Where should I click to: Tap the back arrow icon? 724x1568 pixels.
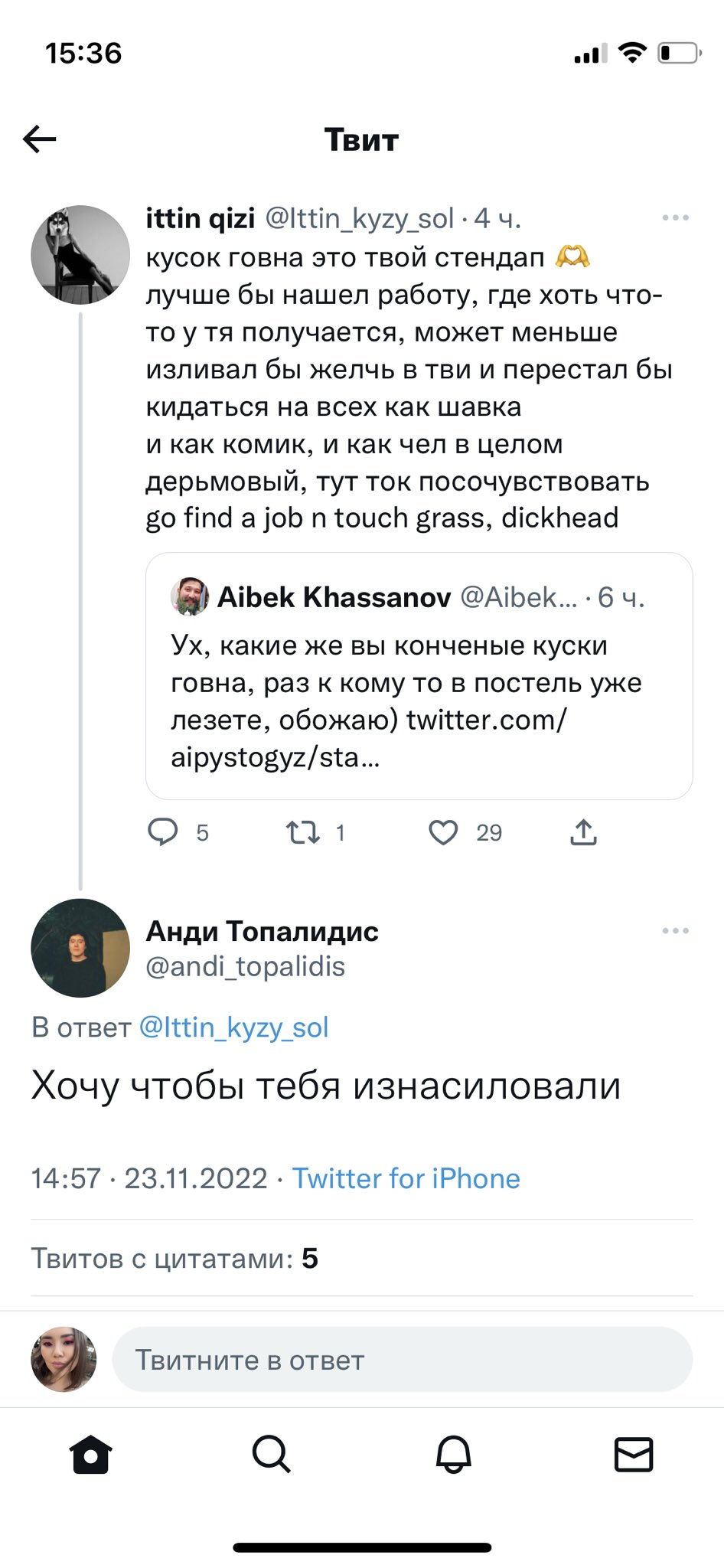[40, 139]
